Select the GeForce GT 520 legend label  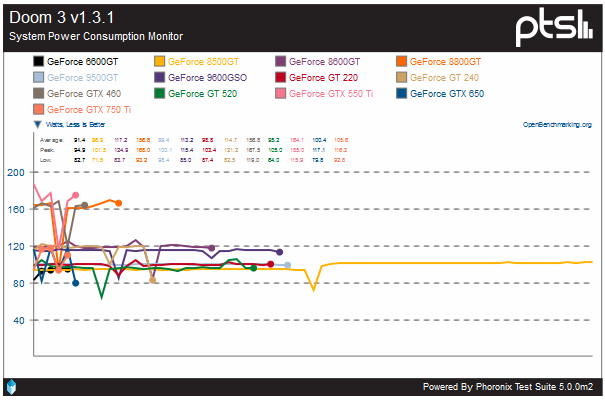click(x=203, y=94)
